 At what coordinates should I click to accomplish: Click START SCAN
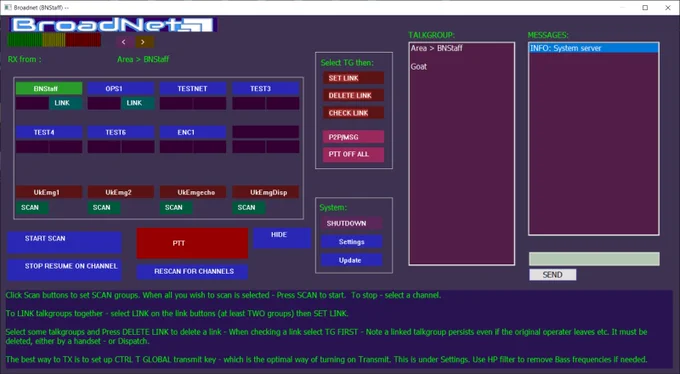(64, 242)
